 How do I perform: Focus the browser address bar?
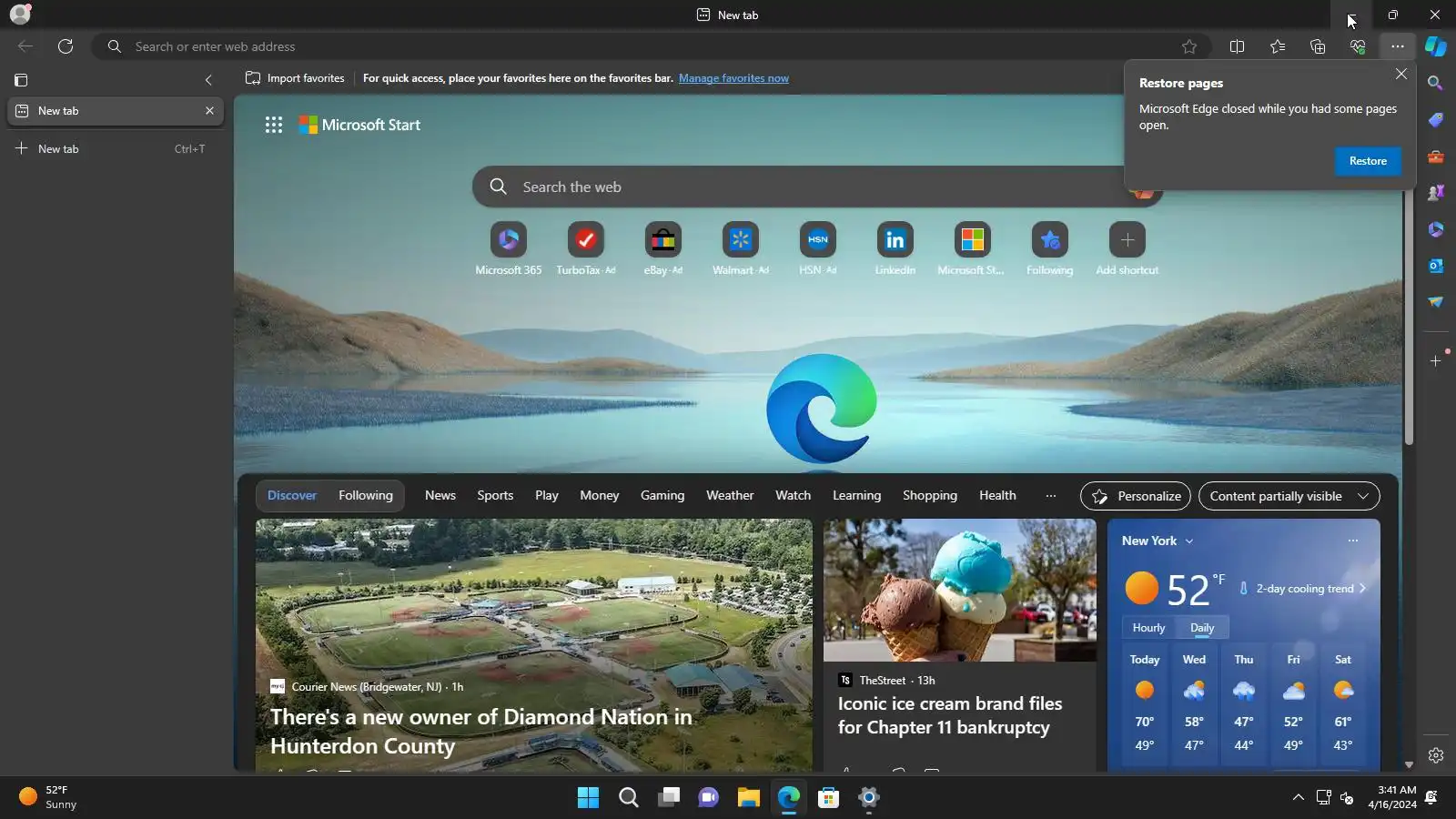(651, 46)
